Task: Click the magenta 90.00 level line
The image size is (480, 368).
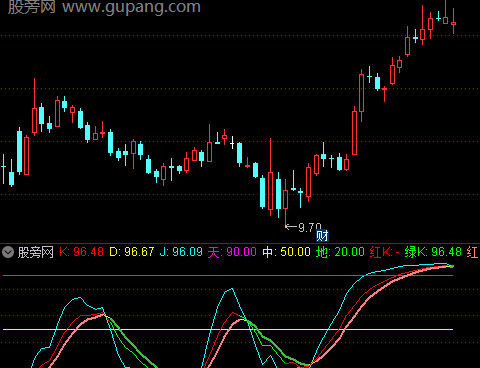Action: pyautogui.click(x=228, y=276)
